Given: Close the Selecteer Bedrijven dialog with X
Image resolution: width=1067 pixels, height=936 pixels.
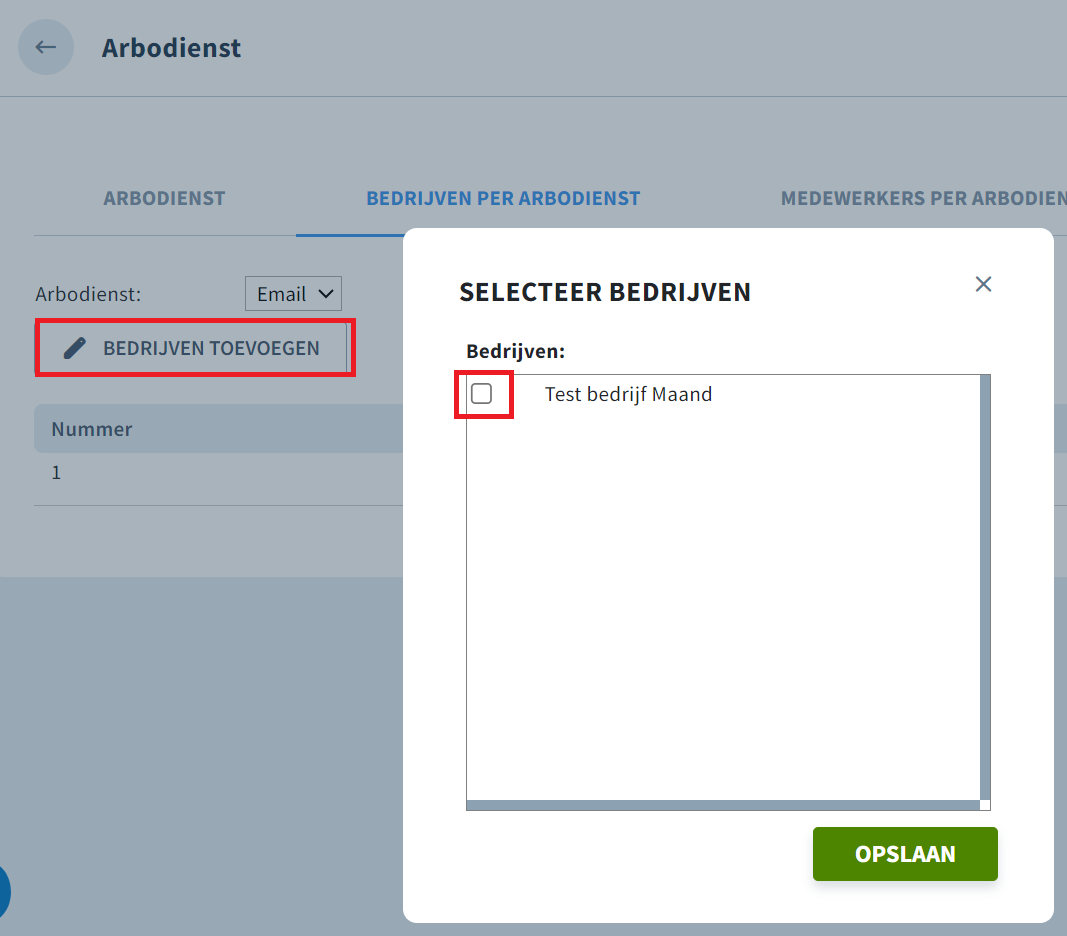Looking at the screenshot, I should [983, 284].
